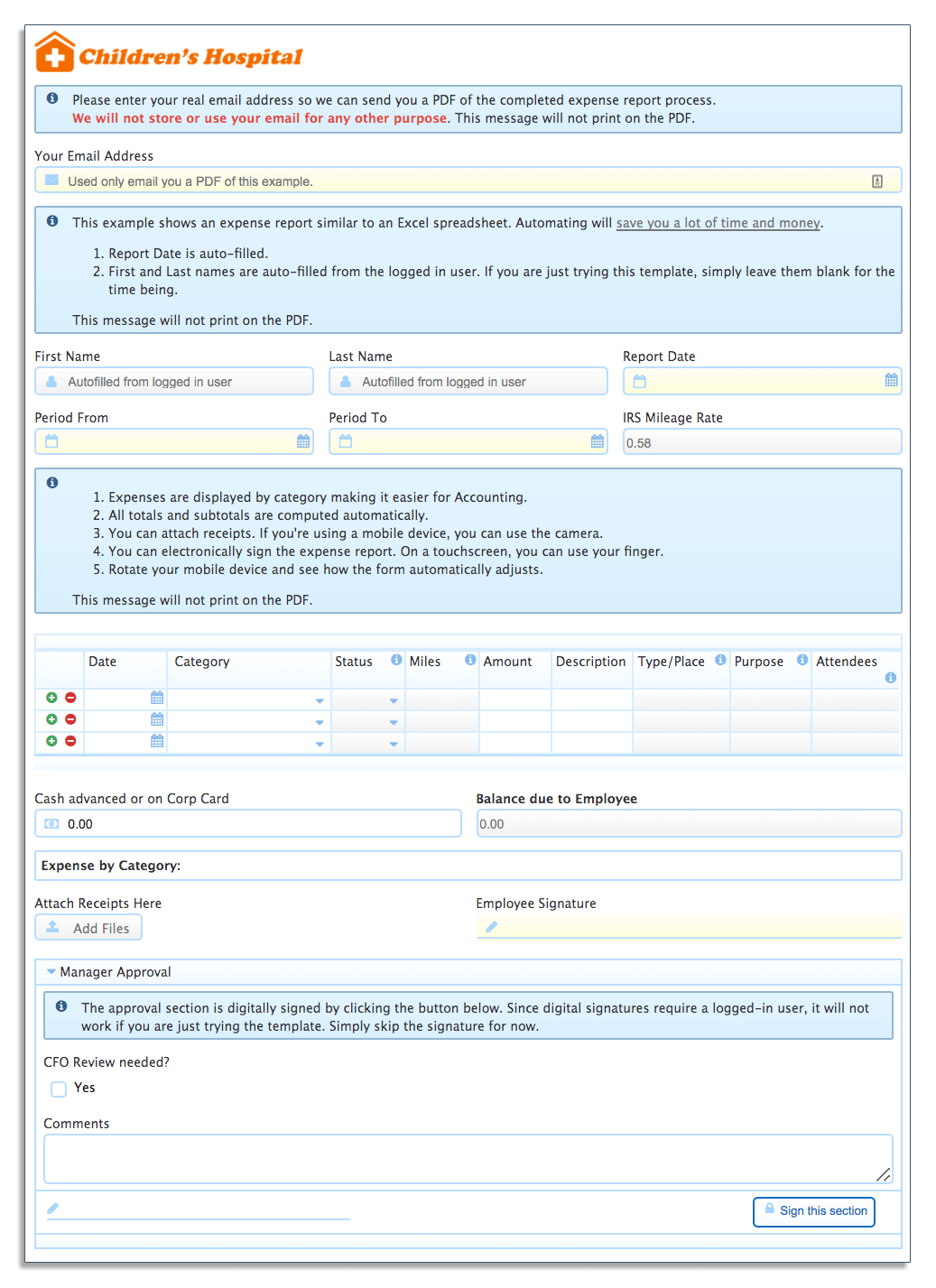Remove the first expense row with red minus
The height and width of the screenshot is (1288, 936).
[70, 698]
